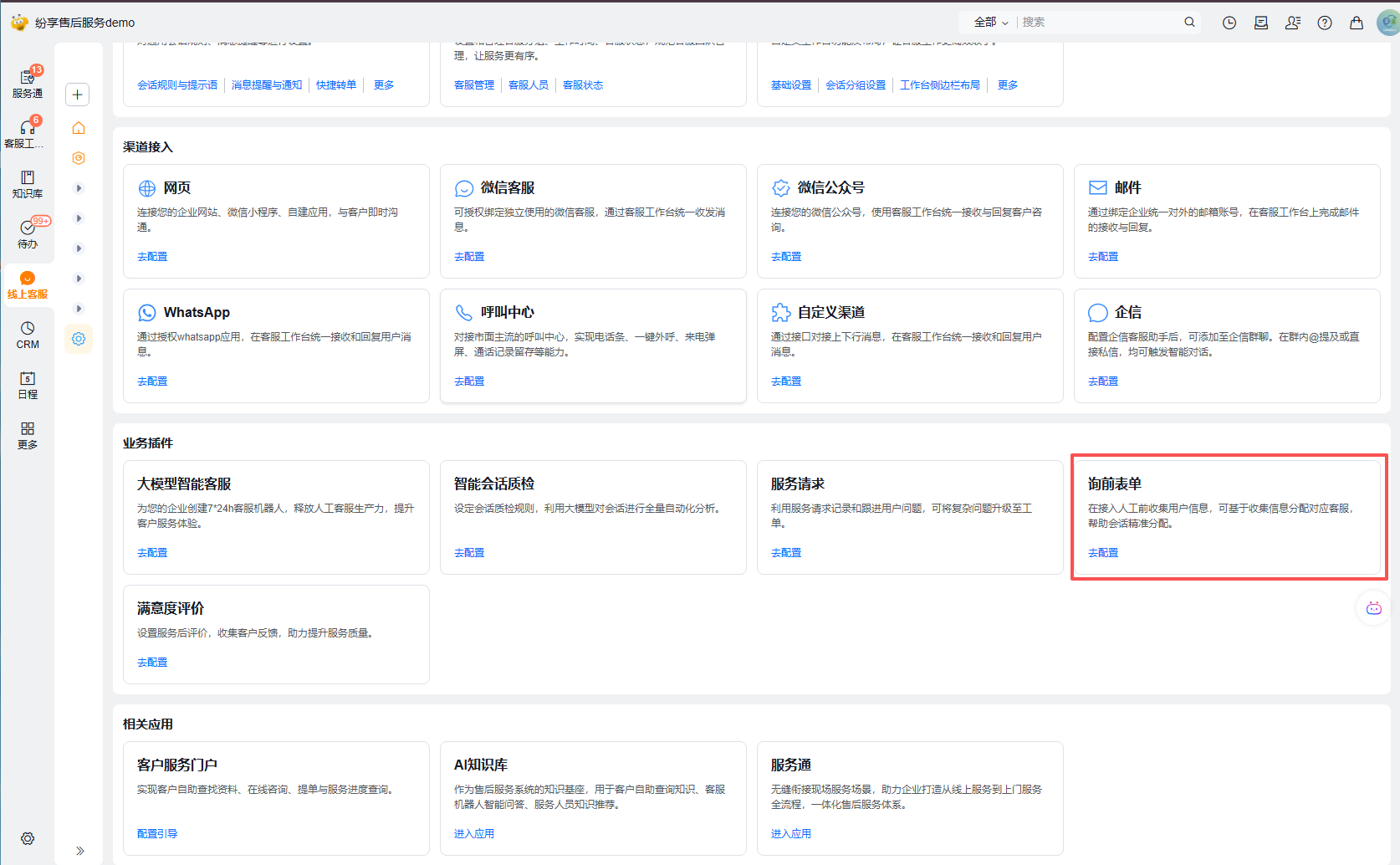Screen dimensions: 1400x865
Task: Open 会话规则与提示语 settings link
Action: click(177, 85)
